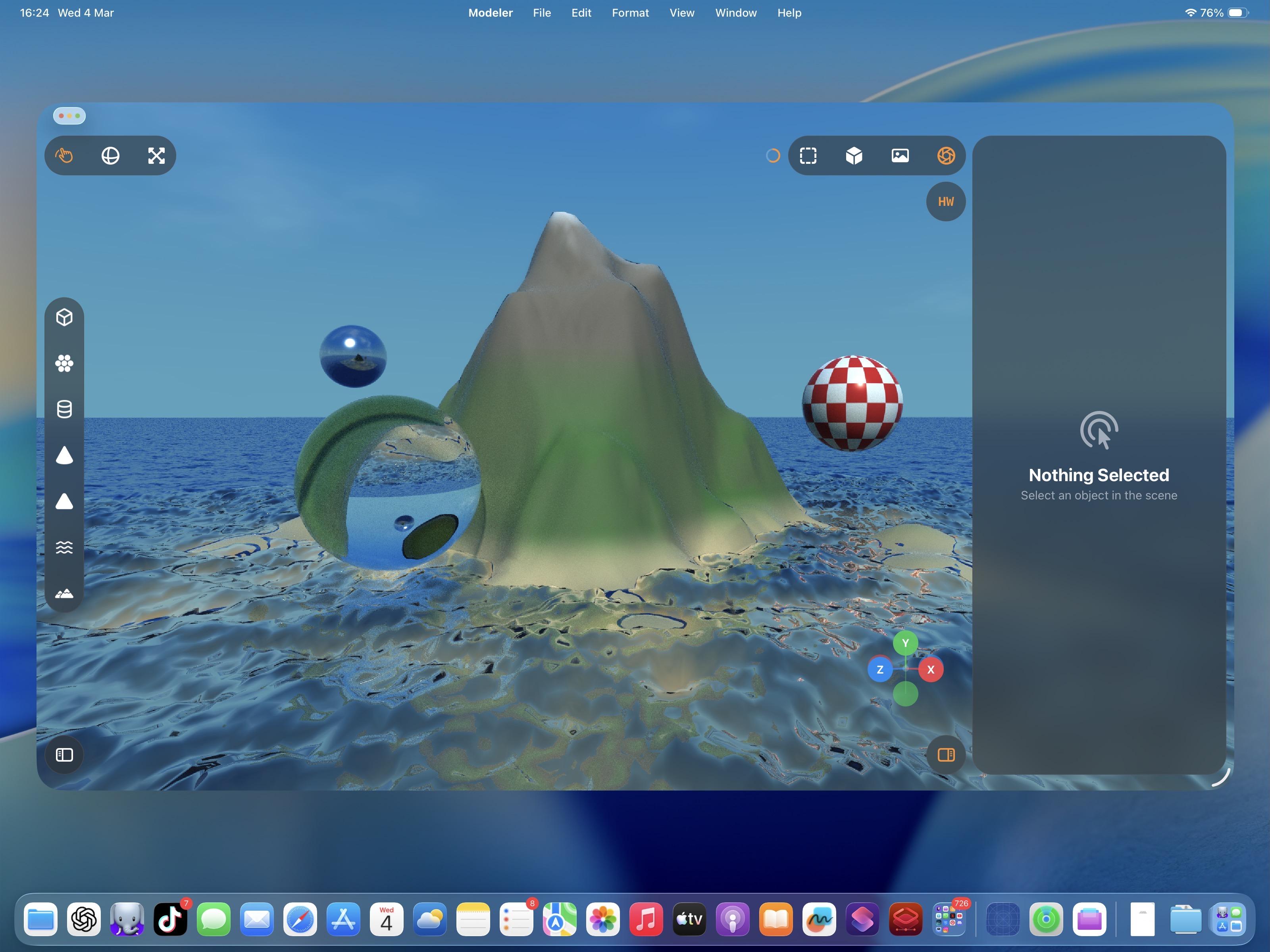The width and height of the screenshot is (1270, 952).
Task: Open the Window menu
Action: 735,13
